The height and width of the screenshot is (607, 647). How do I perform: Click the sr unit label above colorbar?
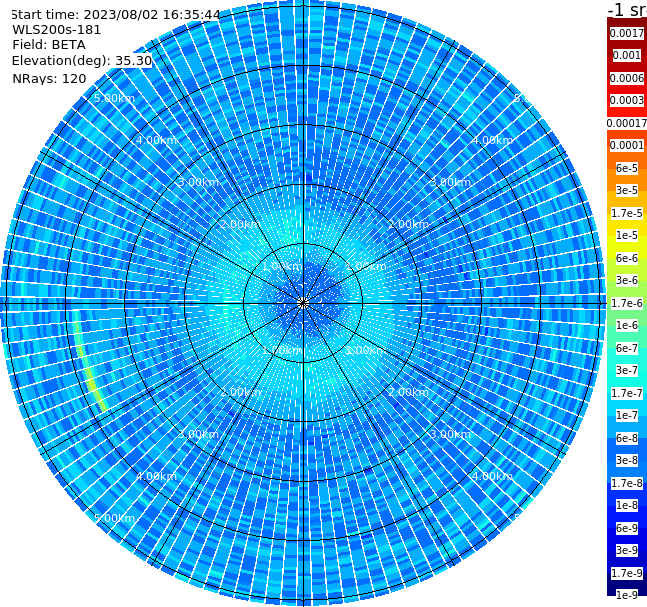pyautogui.click(x=627, y=9)
